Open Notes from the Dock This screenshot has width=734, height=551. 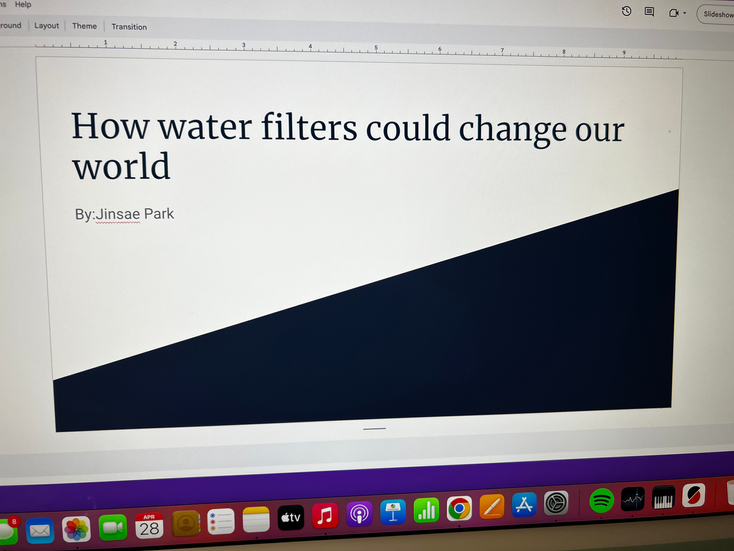(256, 519)
